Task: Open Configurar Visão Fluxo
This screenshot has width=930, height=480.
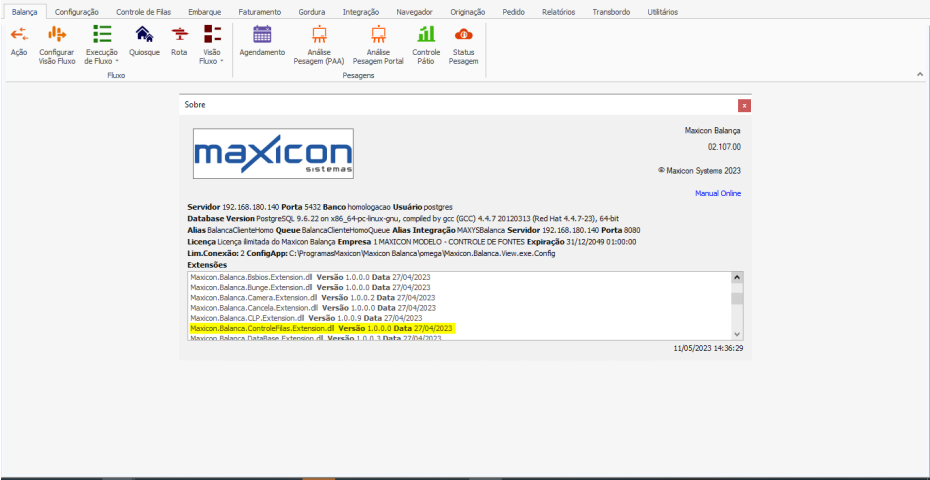Action: (x=57, y=45)
